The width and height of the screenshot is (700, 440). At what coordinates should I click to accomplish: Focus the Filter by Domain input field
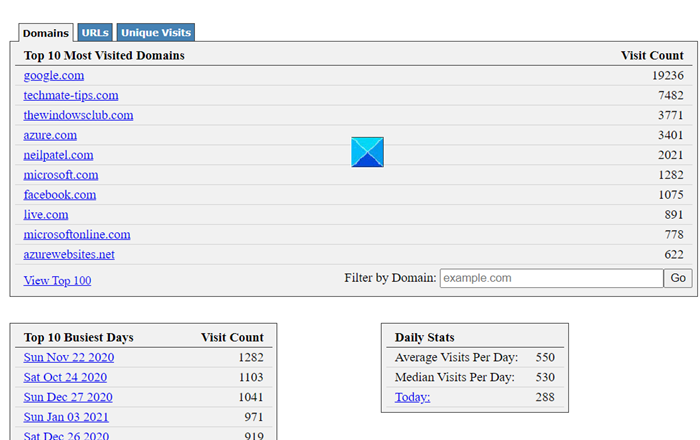(551, 278)
